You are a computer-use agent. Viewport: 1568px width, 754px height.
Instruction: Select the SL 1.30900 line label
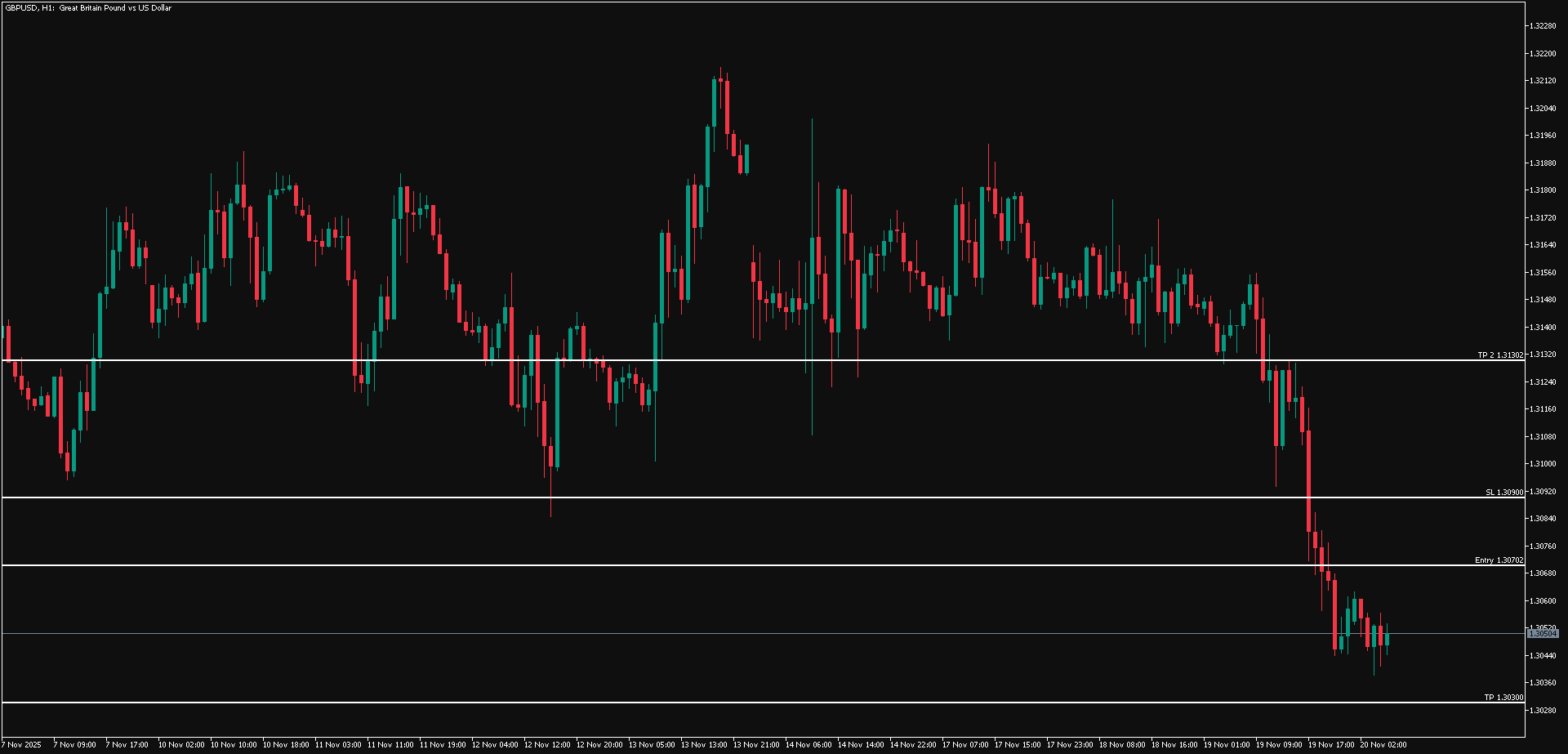(x=1504, y=493)
